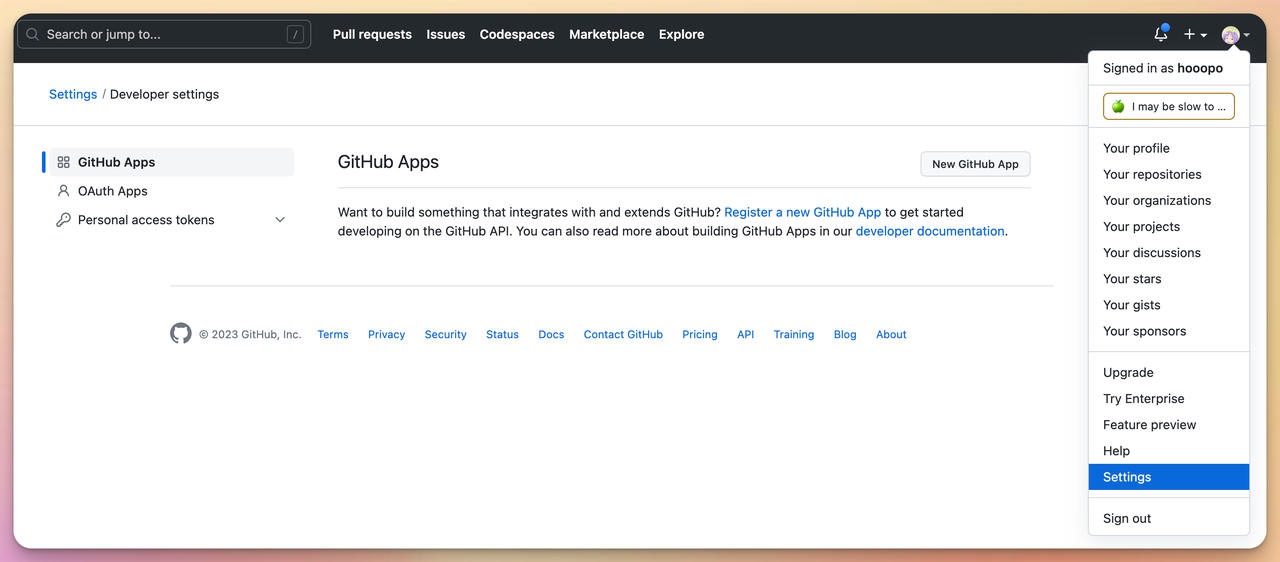Viewport: 1280px width, 562px height.
Task: Select Sign out in user menu
Action: pyautogui.click(x=1169, y=518)
